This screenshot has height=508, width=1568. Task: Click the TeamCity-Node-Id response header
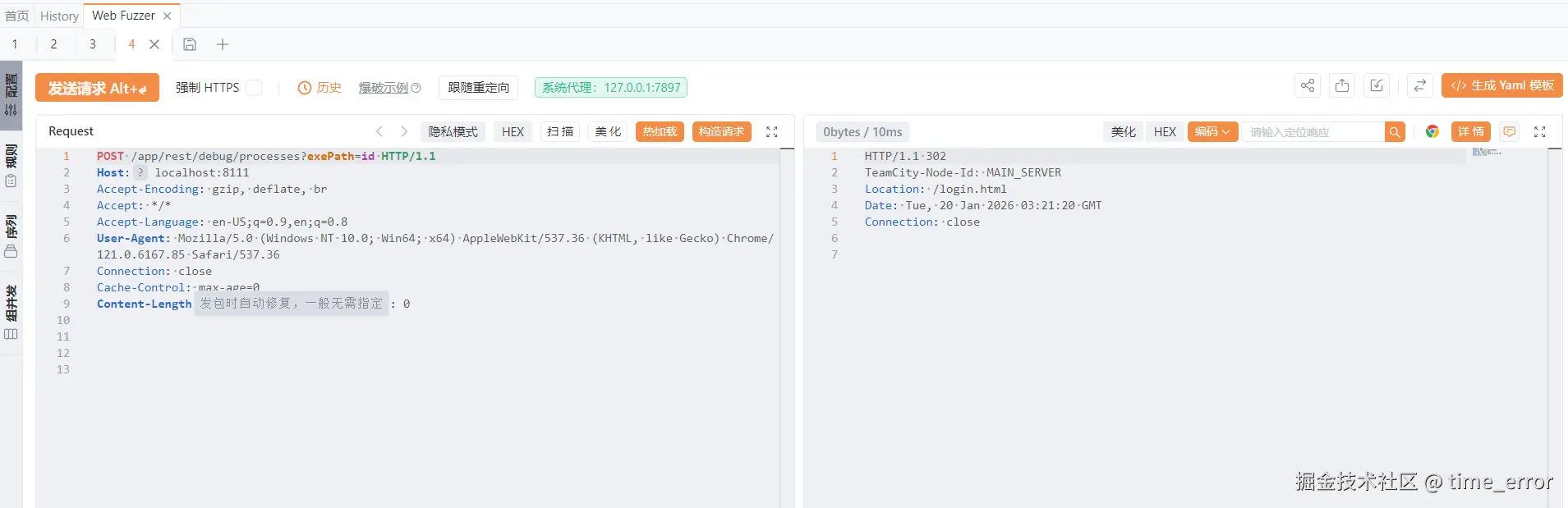963,172
